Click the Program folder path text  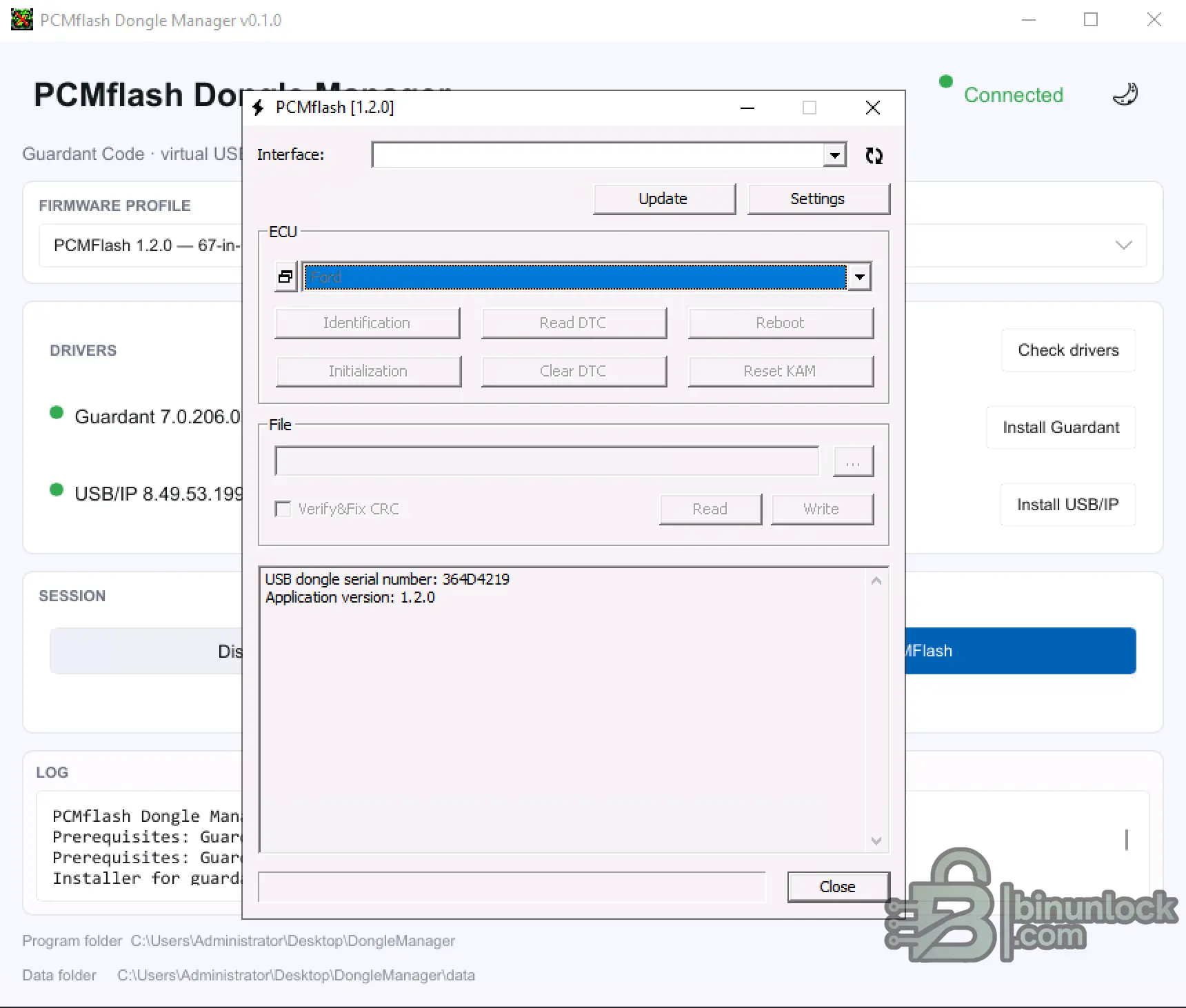coord(293,941)
